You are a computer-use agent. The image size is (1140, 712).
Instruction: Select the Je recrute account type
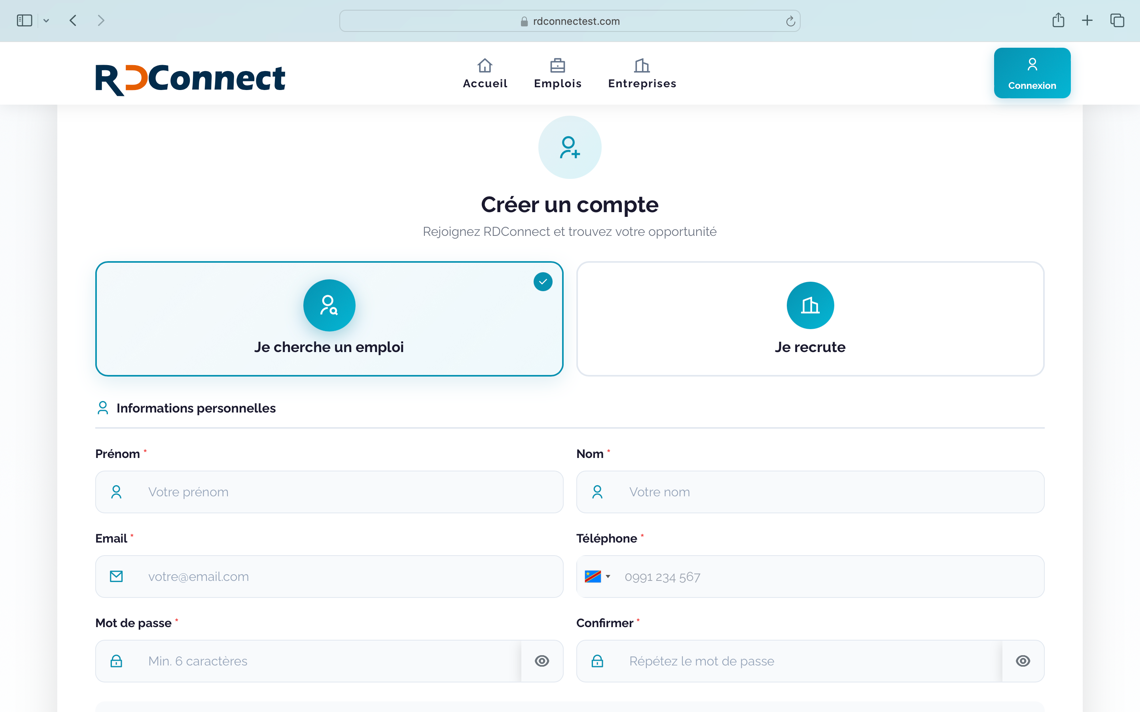810,318
